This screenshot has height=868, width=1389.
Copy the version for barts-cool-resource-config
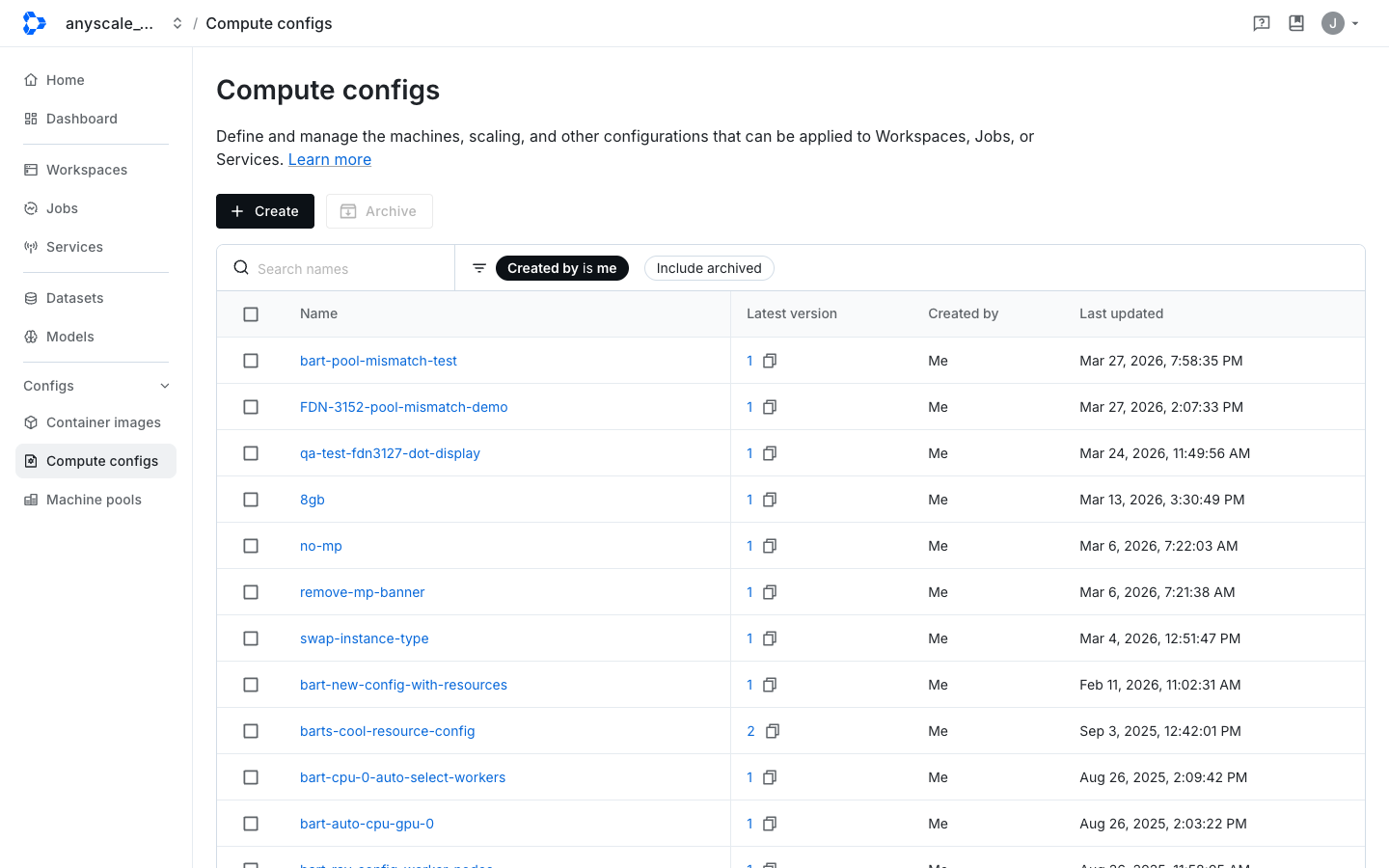(773, 731)
